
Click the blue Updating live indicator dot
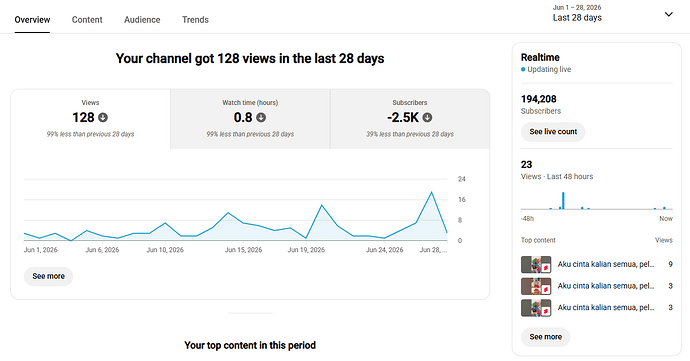[523, 69]
